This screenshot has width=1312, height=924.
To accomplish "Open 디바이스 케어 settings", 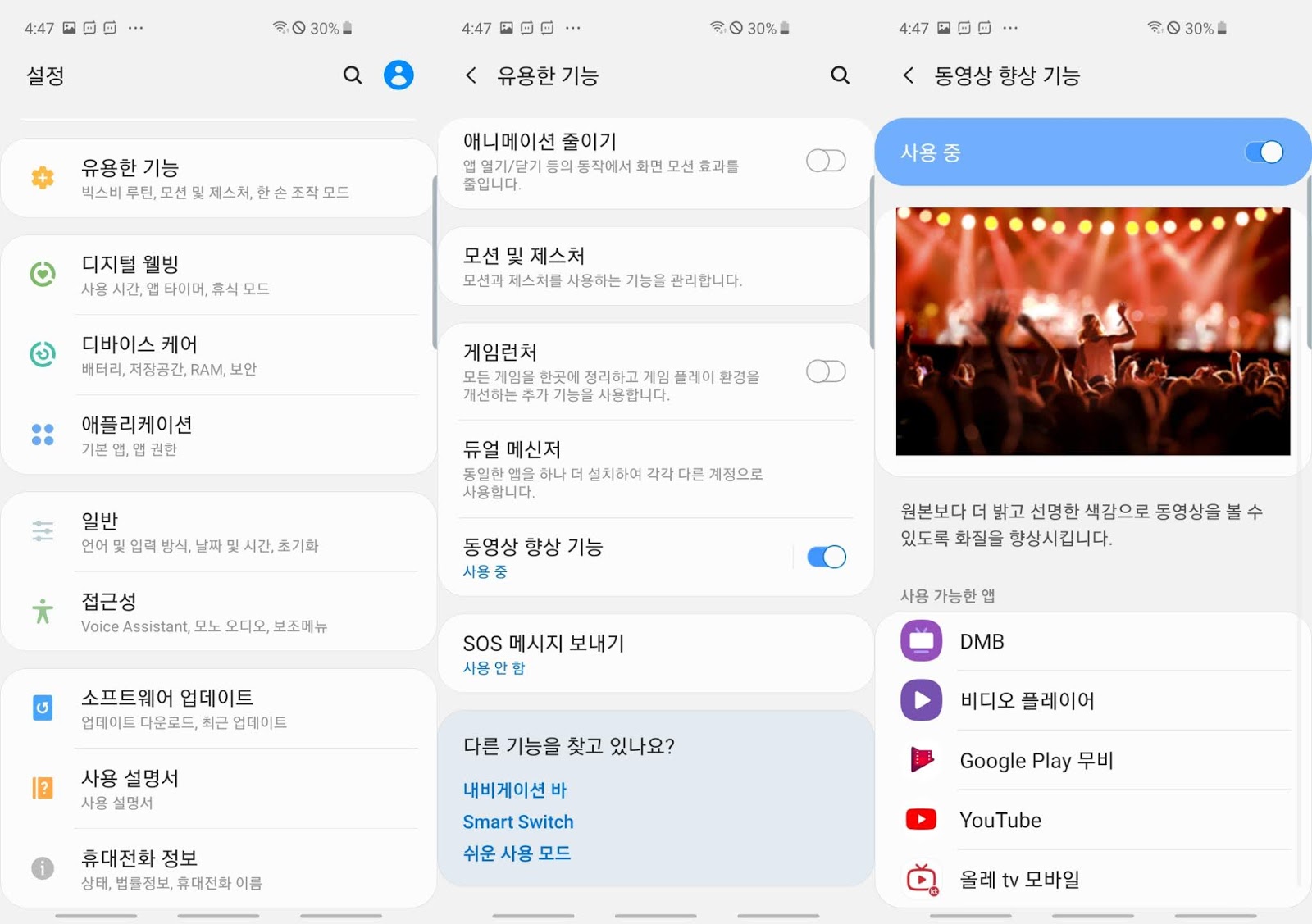I will coord(218,355).
